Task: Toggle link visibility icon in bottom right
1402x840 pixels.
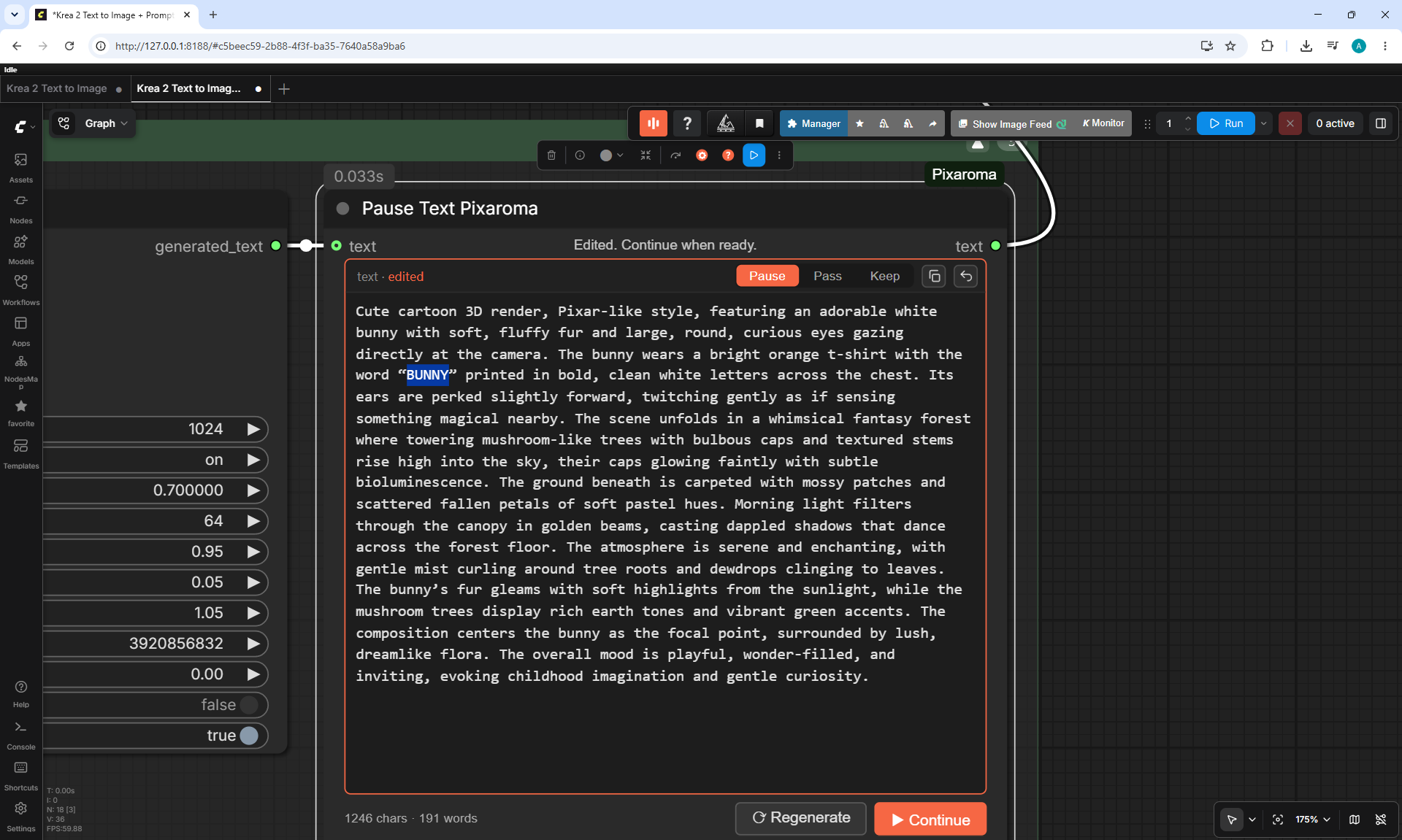Action: (1380, 820)
